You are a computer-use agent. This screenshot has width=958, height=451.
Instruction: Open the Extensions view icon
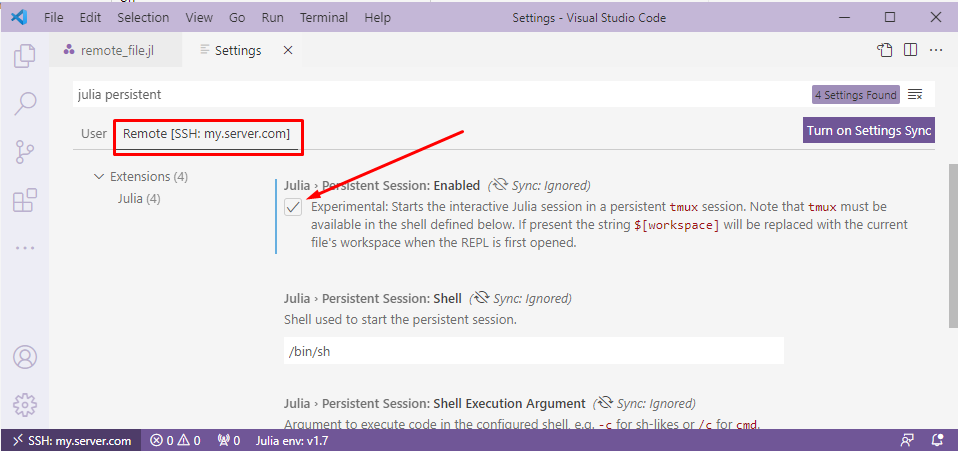pyautogui.click(x=25, y=200)
